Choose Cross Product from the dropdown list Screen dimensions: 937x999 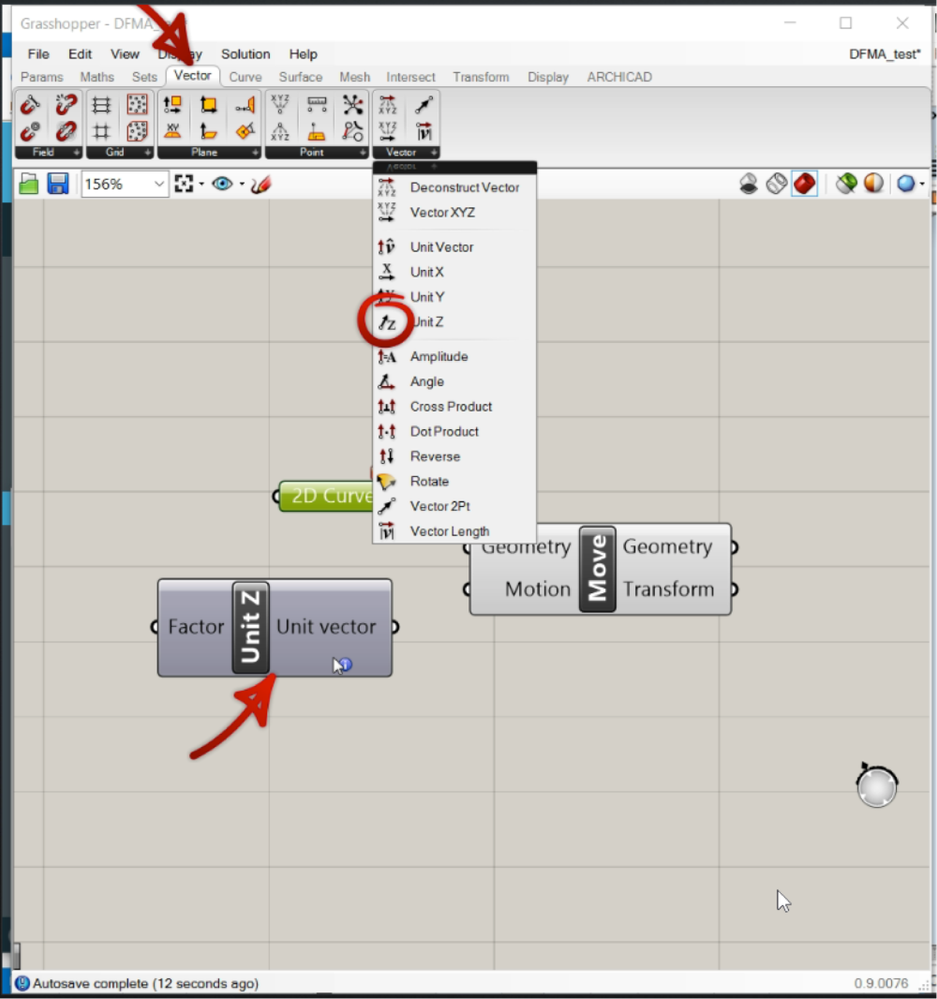click(454, 406)
